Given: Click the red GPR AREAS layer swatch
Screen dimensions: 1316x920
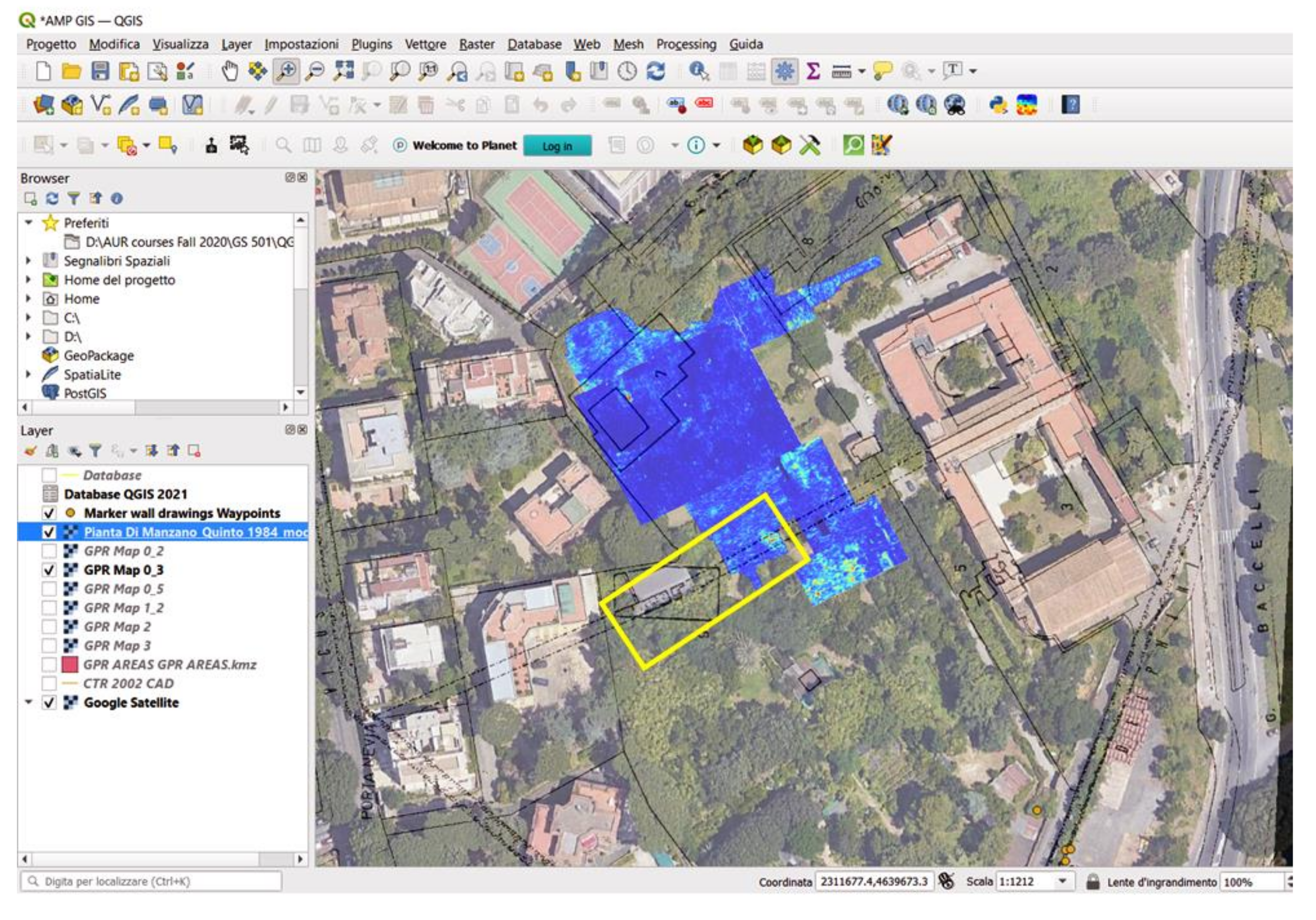Looking at the screenshot, I should (69, 665).
